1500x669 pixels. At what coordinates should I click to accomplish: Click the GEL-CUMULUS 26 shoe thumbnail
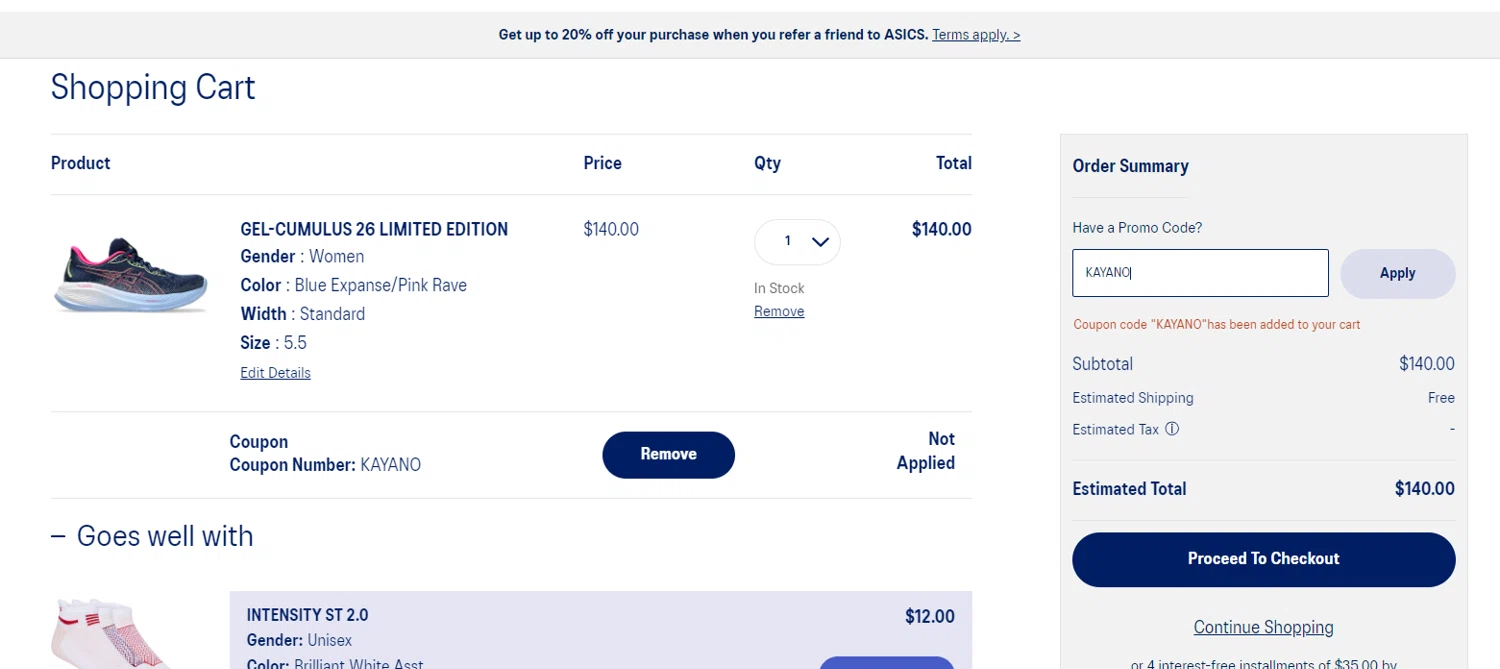130,275
